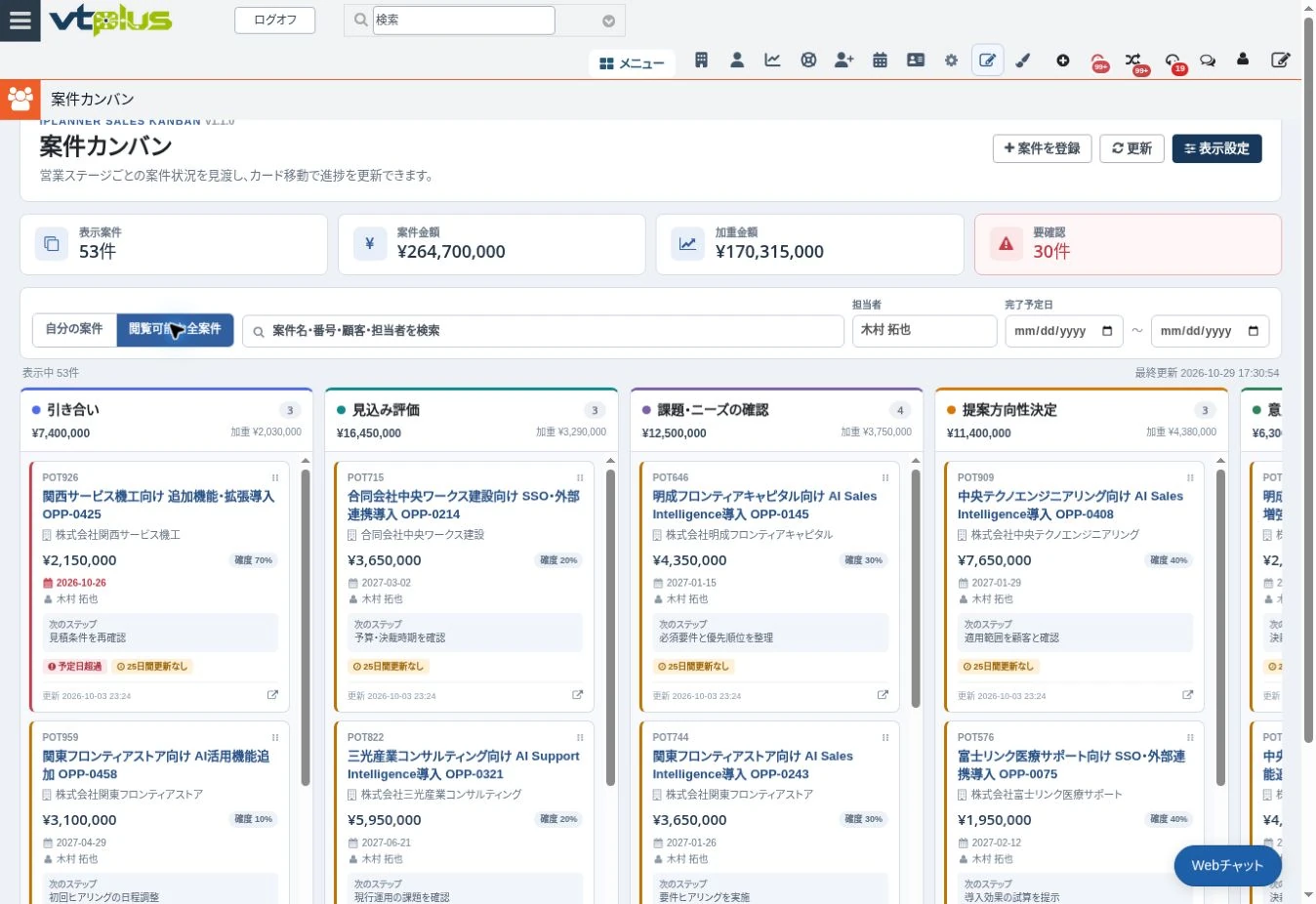Click drag handle on POT646 card
The width and height of the screenshot is (1316, 904).
click(885, 477)
